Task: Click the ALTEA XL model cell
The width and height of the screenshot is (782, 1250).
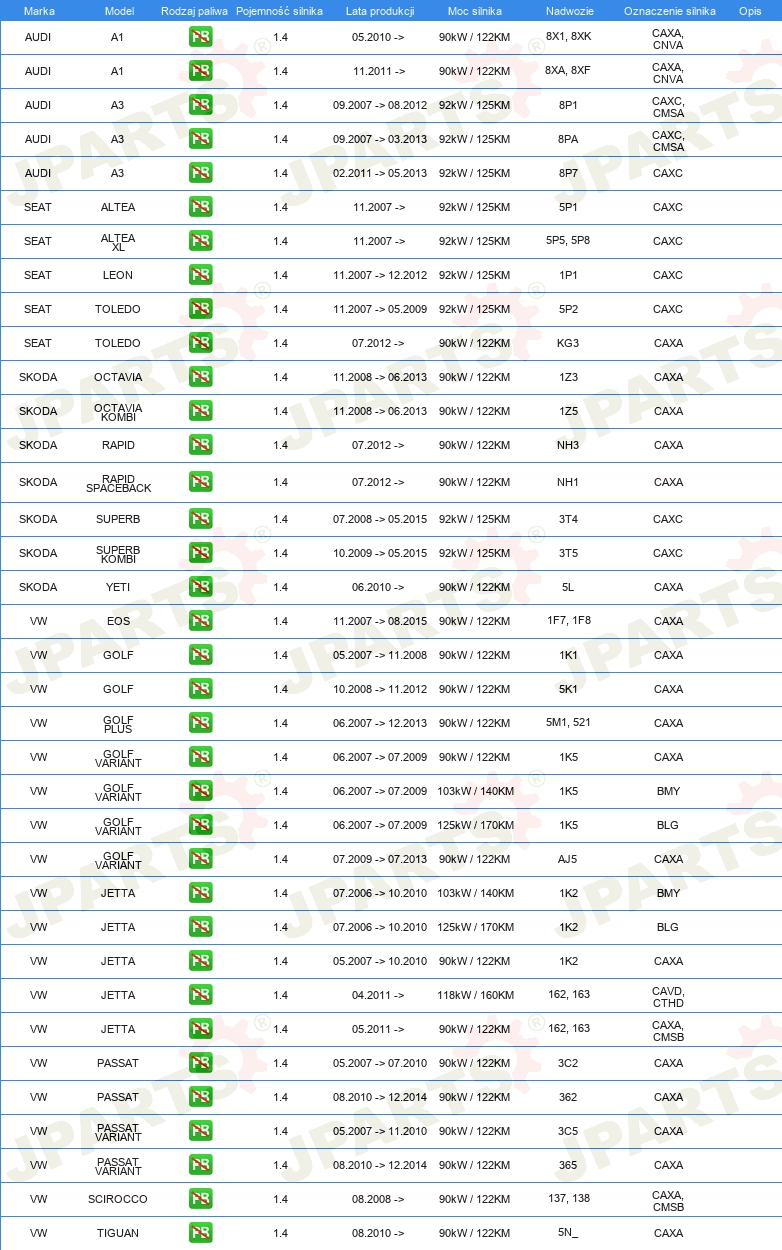Action: [x=118, y=241]
